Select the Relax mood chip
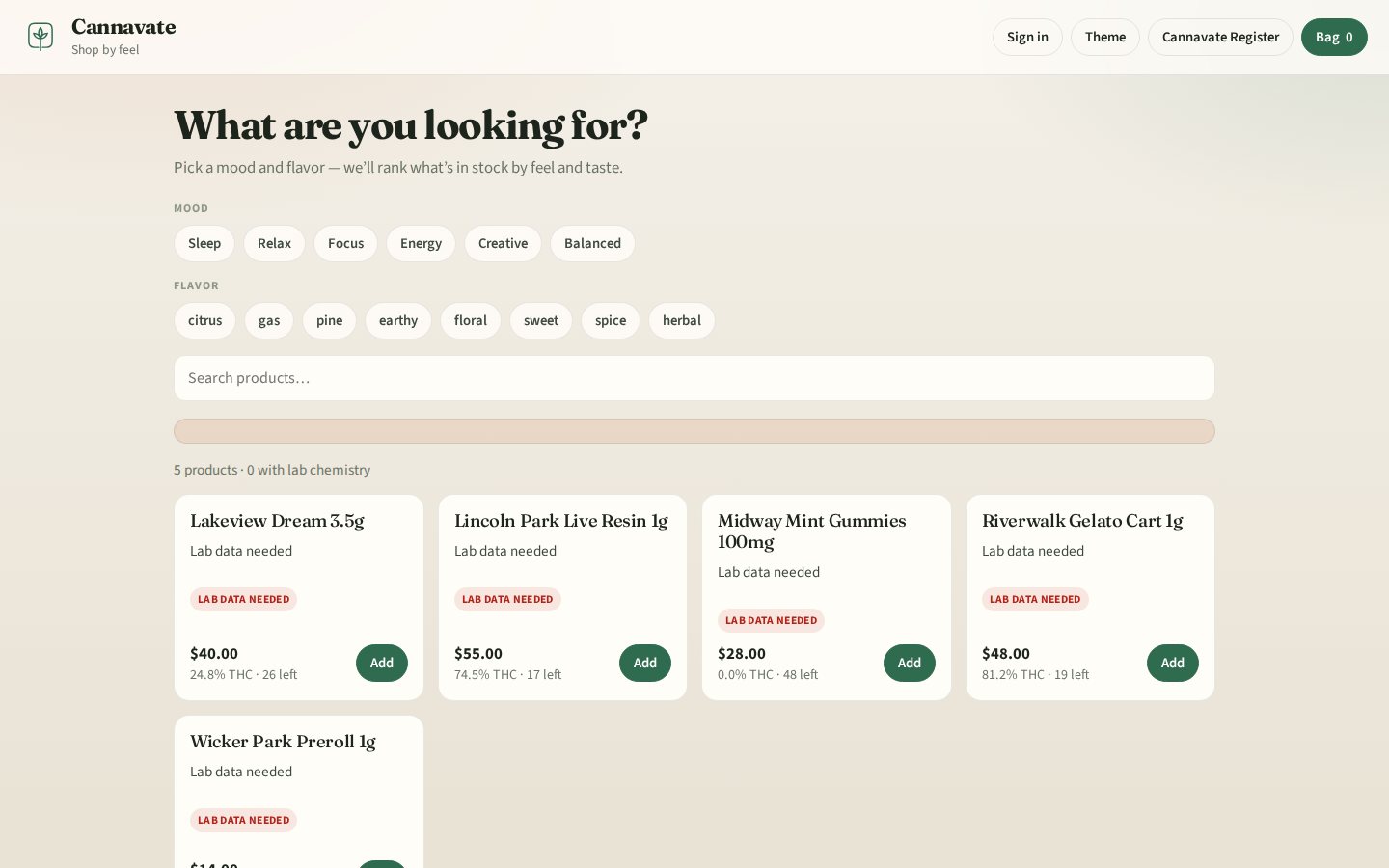 [x=274, y=243]
